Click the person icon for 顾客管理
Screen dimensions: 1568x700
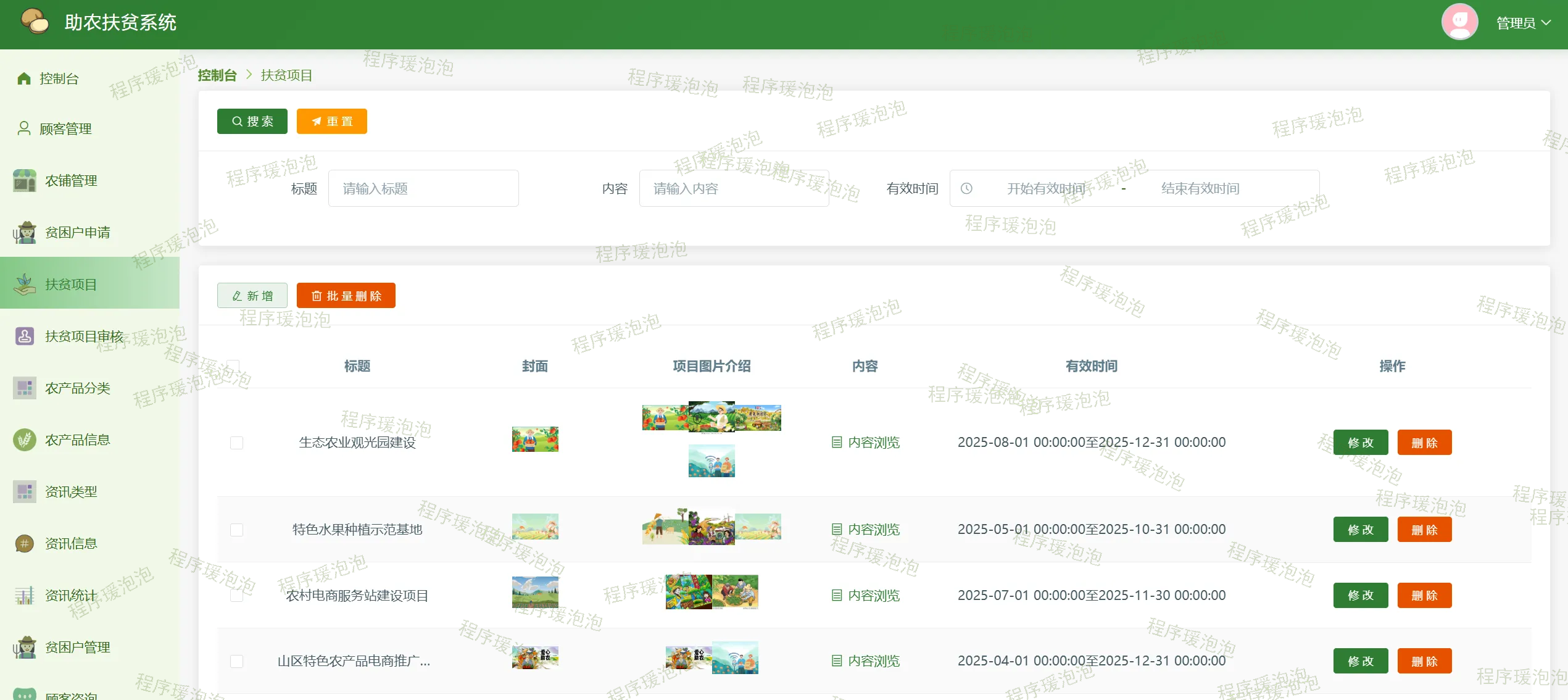24,128
